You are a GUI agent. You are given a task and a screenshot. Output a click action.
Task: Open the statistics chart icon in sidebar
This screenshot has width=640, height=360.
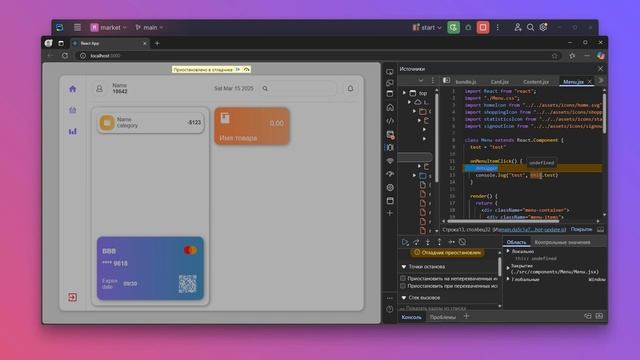click(x=73, y=131)
